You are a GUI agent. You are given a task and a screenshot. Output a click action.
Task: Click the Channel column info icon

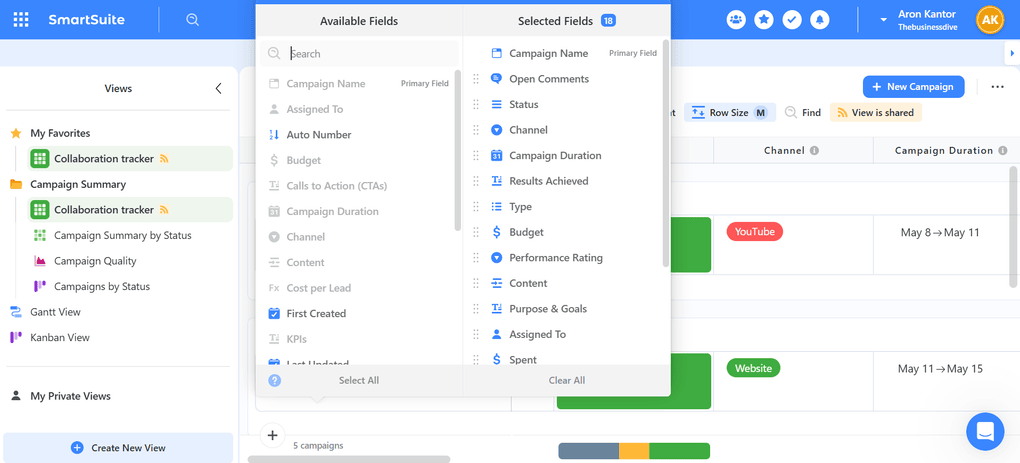click(x=814, y=150)
